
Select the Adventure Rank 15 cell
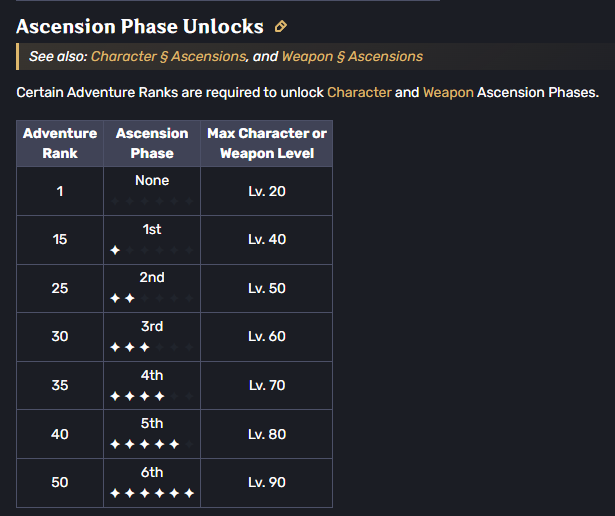60,240
